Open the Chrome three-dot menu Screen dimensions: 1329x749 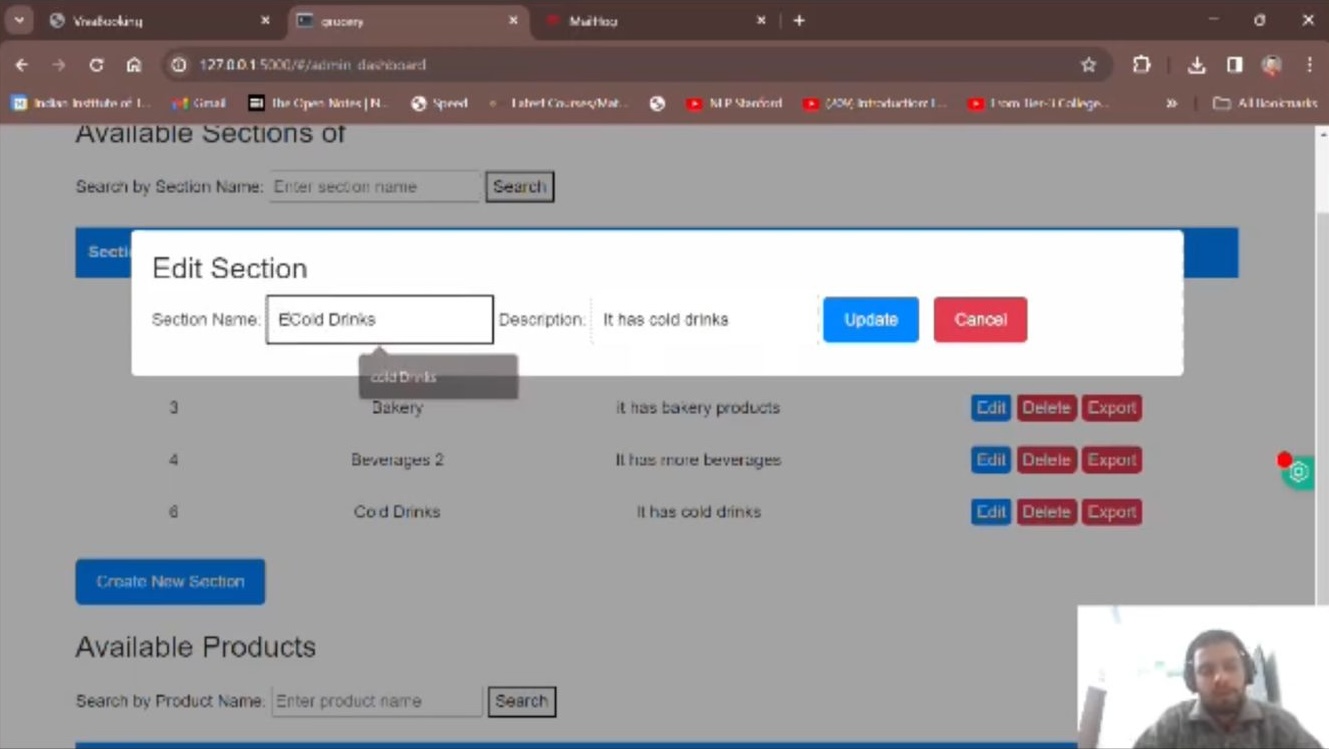point(1309,65)
